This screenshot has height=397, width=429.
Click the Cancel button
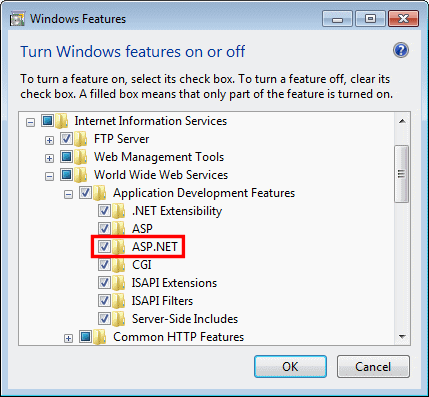coord(373,367)
